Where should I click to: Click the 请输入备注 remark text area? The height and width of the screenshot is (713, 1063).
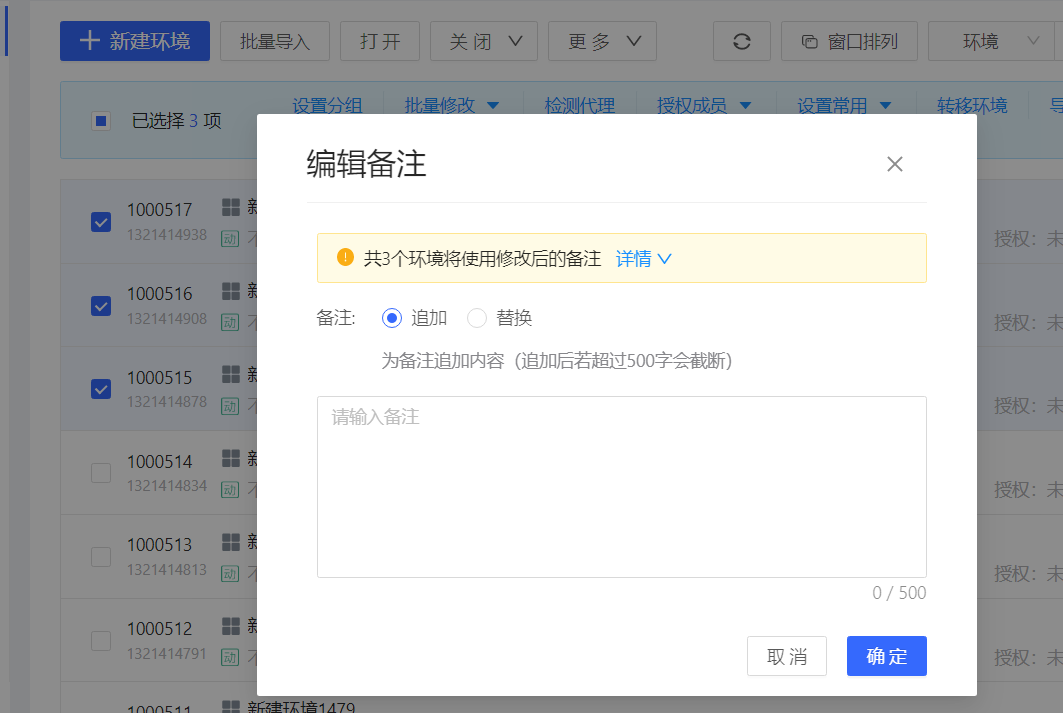tap(621, 486)
